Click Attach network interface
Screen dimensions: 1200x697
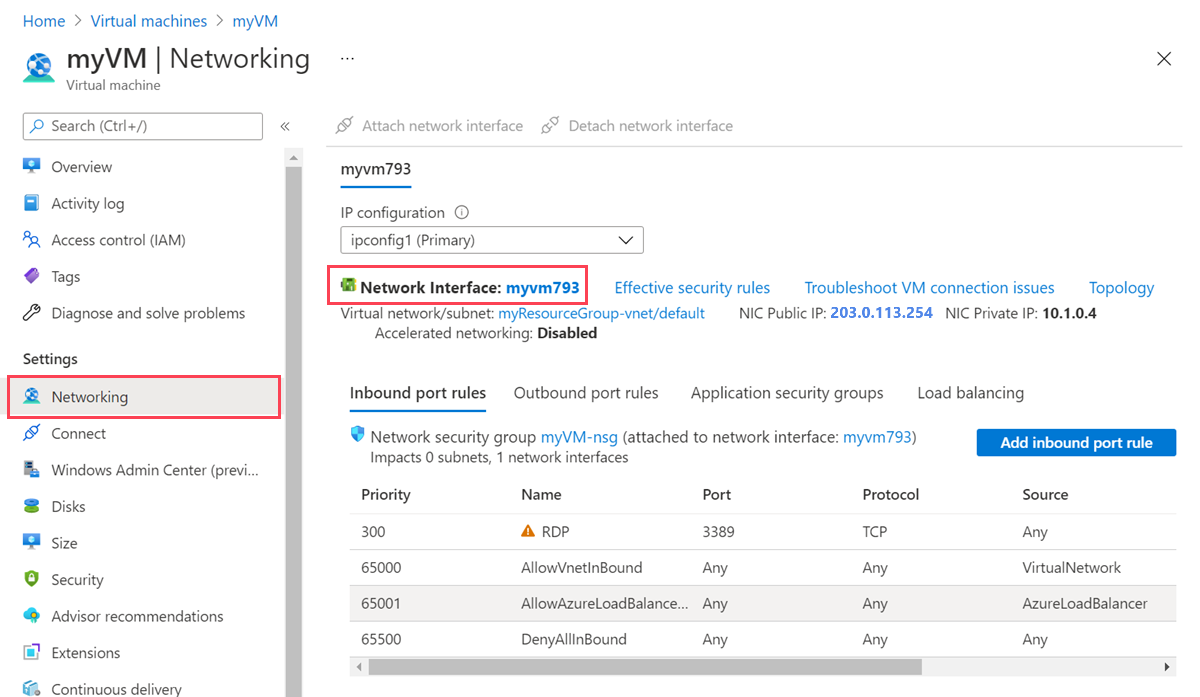pyautogui.click(x=430, y=126)
